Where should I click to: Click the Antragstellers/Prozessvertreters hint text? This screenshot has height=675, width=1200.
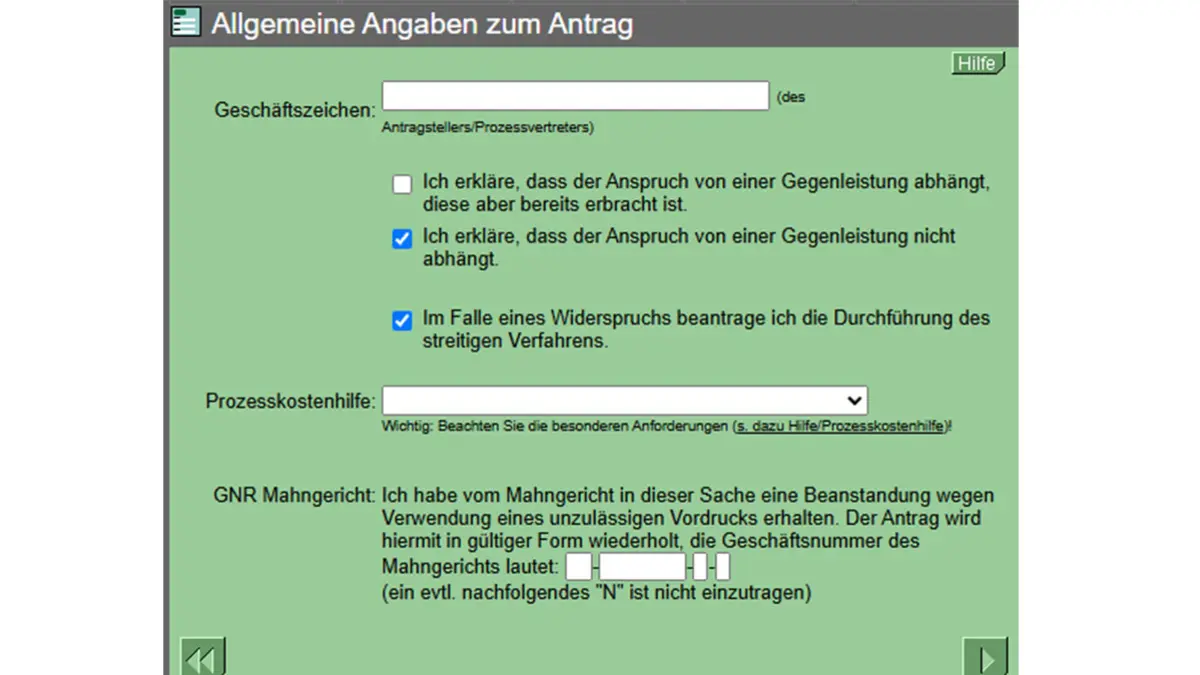pos(488,127)
